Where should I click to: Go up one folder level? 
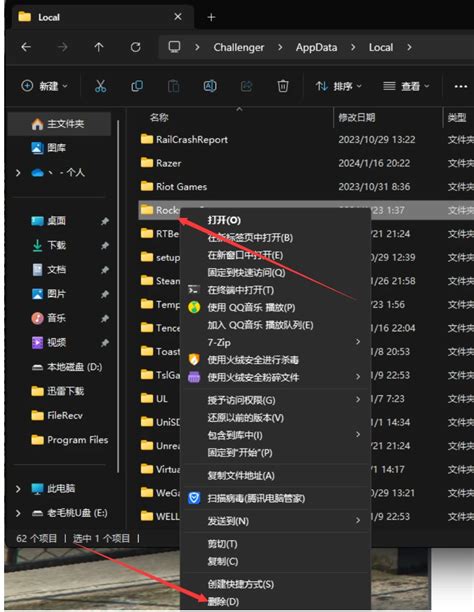99,47
